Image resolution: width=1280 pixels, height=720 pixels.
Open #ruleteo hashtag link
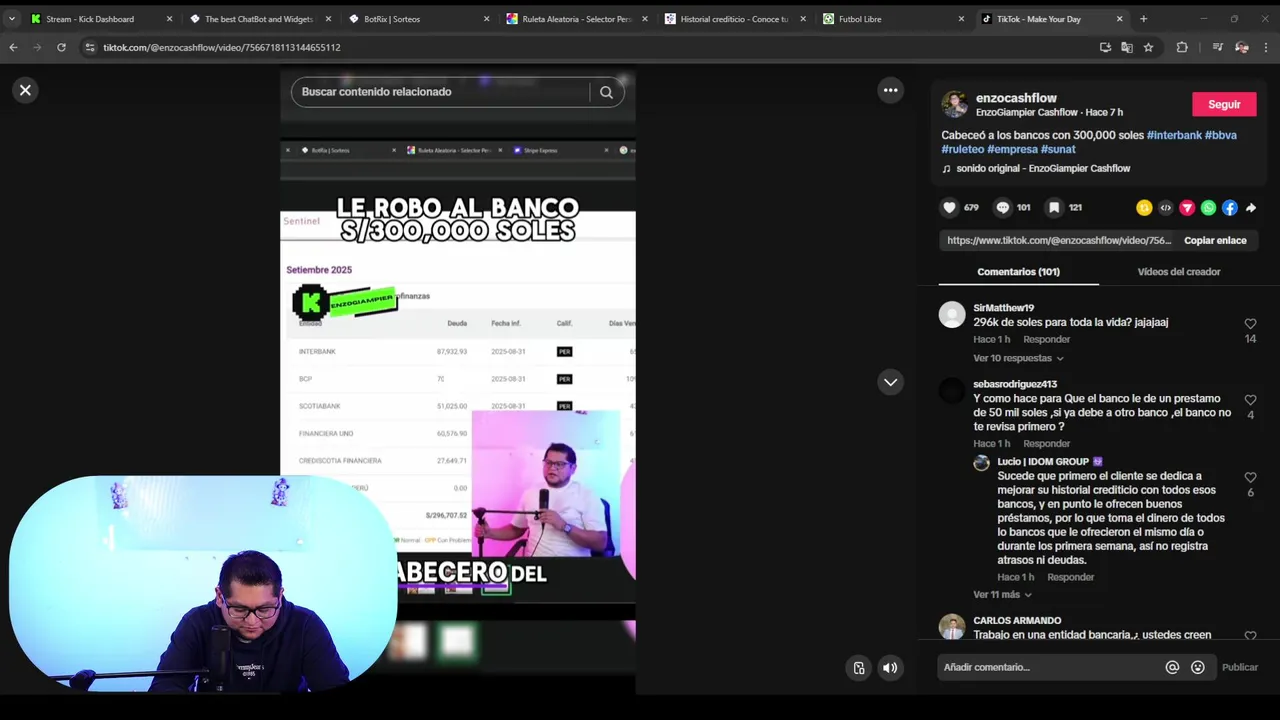point(962,149)
